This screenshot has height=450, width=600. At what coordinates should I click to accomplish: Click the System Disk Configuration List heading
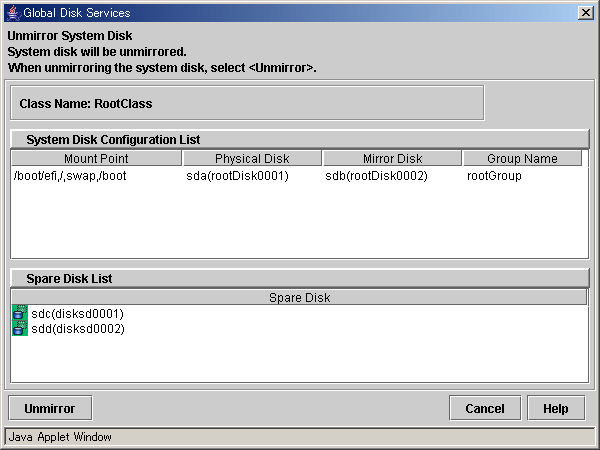[x=113, y=140]
